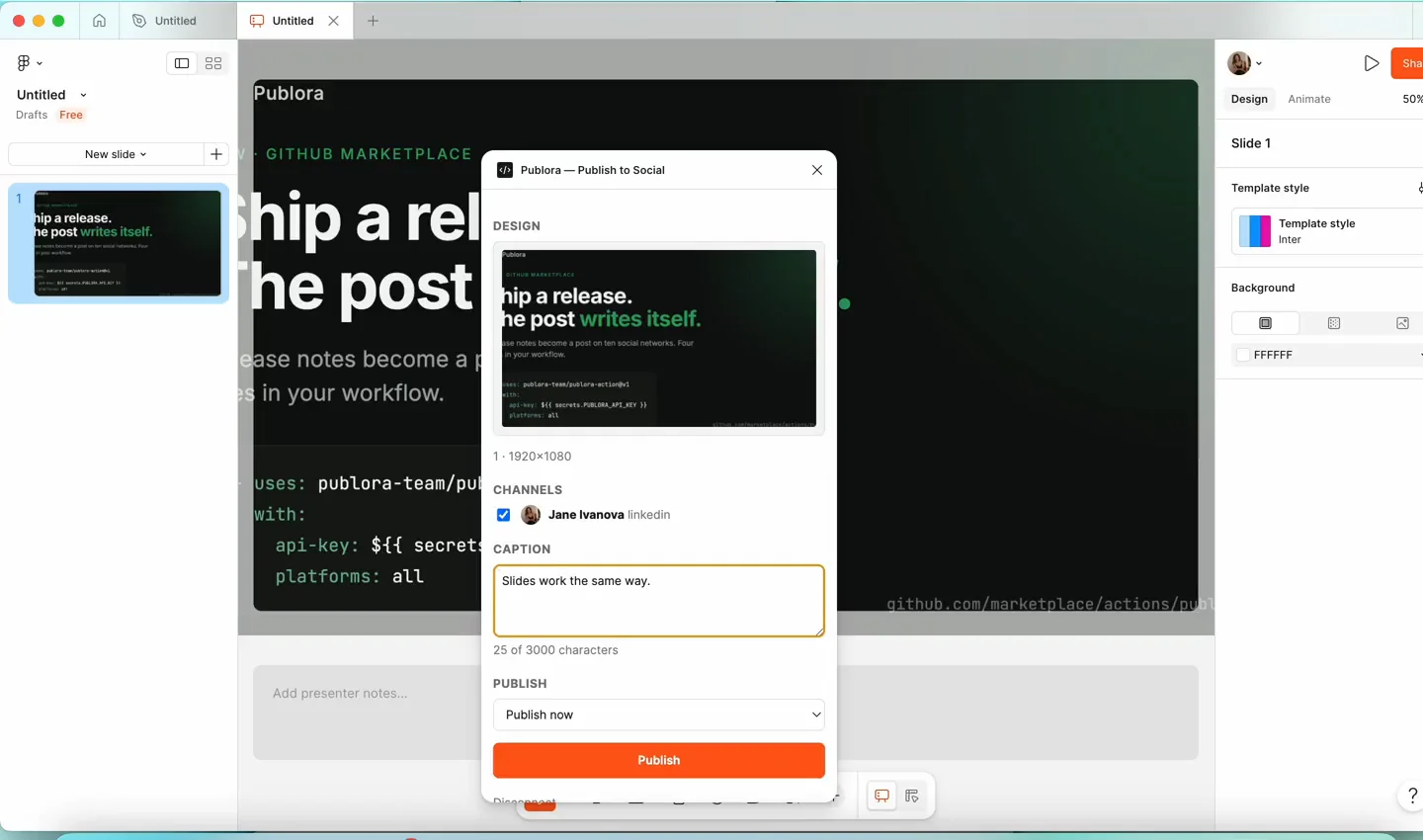Switch to first Untitled design tab
Screen dimensions: 1423x840
[x=178, y=20]
